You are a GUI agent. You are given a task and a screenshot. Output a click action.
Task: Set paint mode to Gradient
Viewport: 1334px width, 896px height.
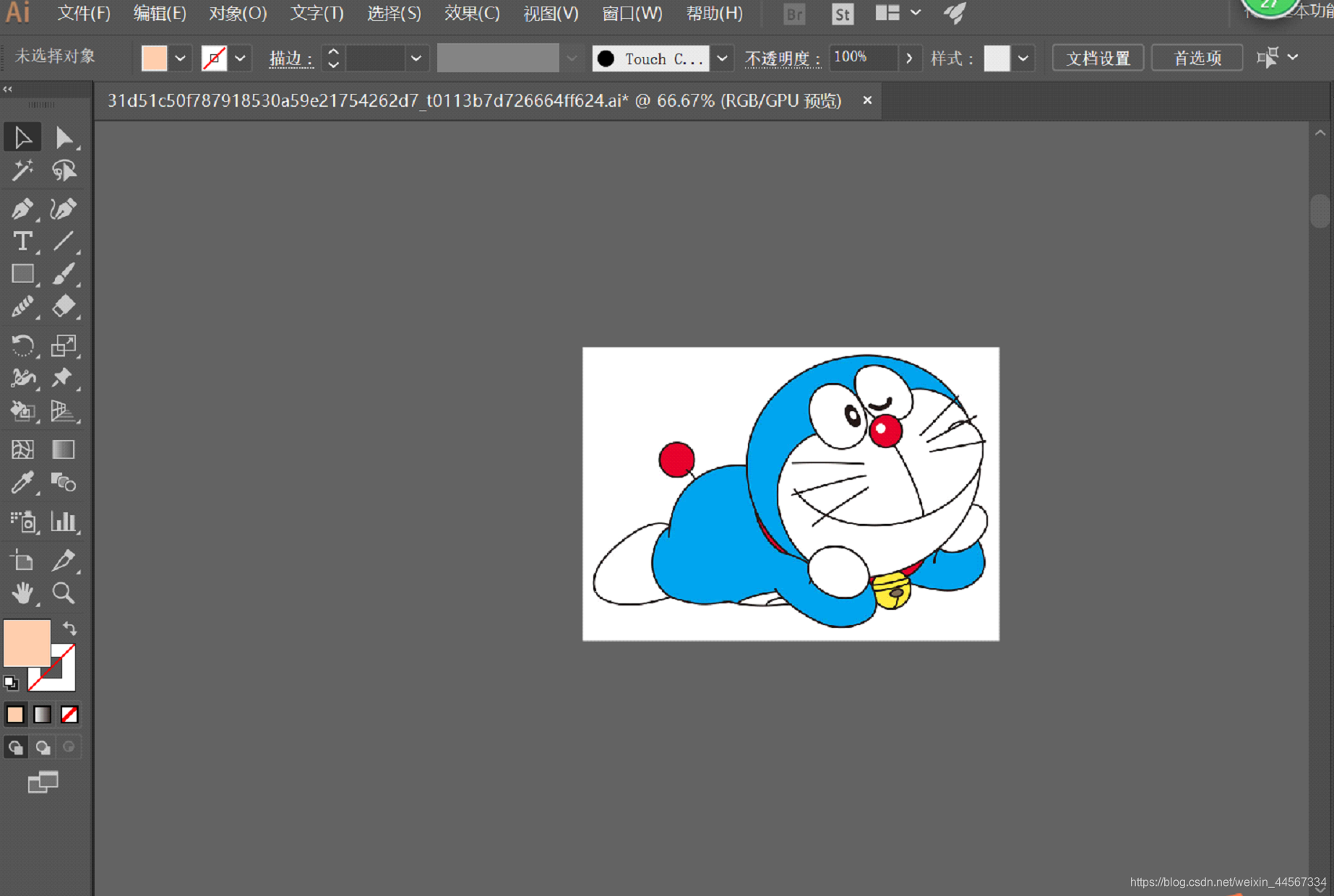click(x=43, y=715)
